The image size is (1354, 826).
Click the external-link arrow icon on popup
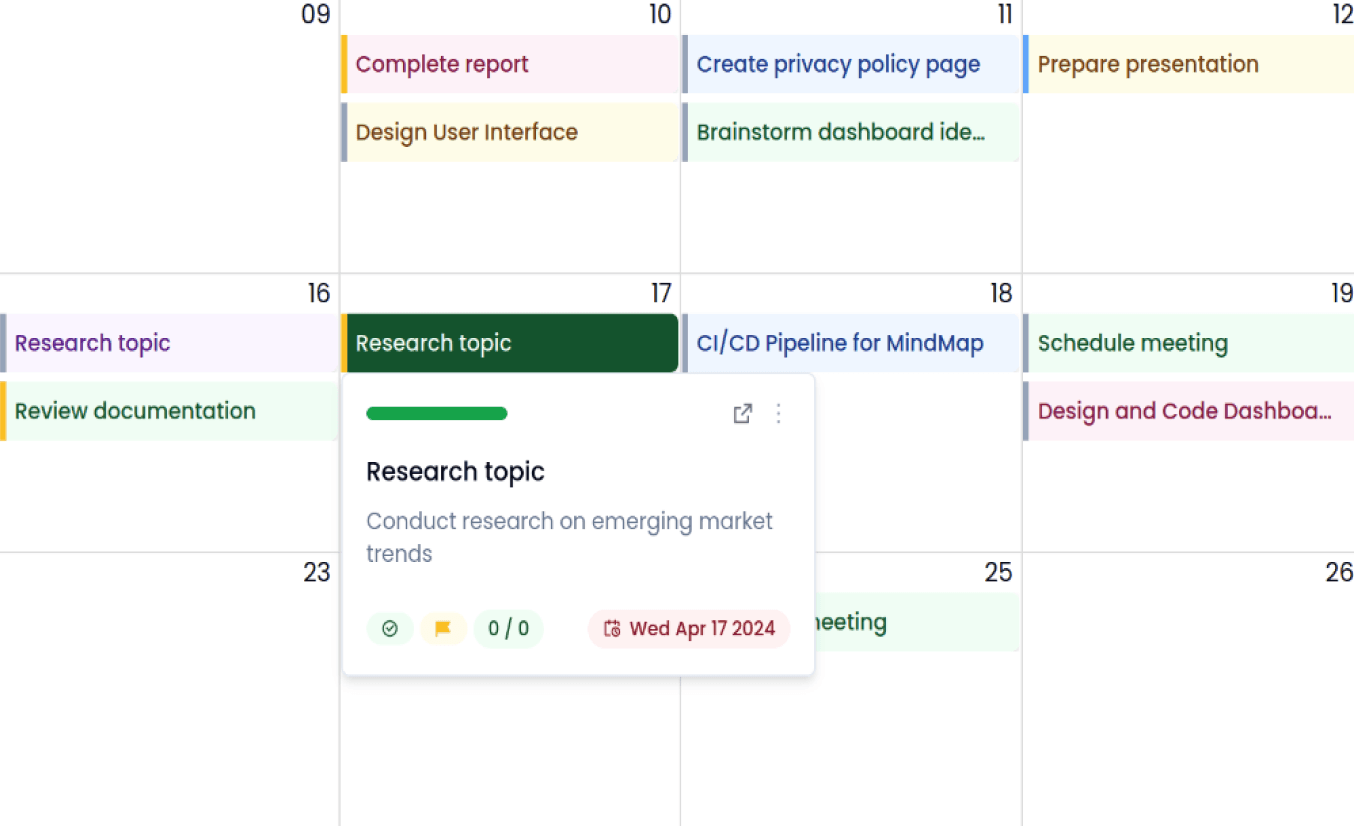[742, 413]
